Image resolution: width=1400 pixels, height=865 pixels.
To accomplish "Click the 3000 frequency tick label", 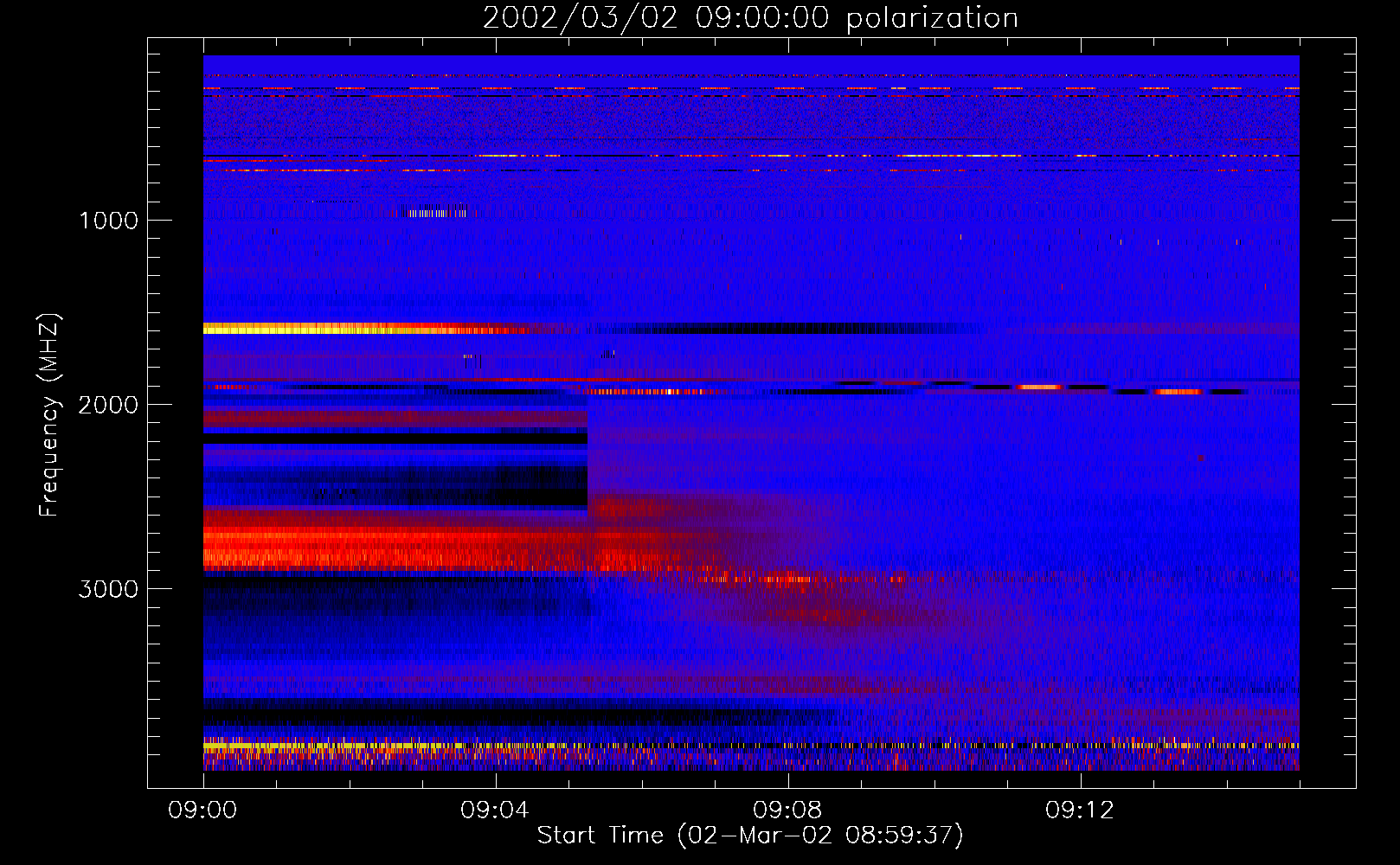I will (108, 589).
